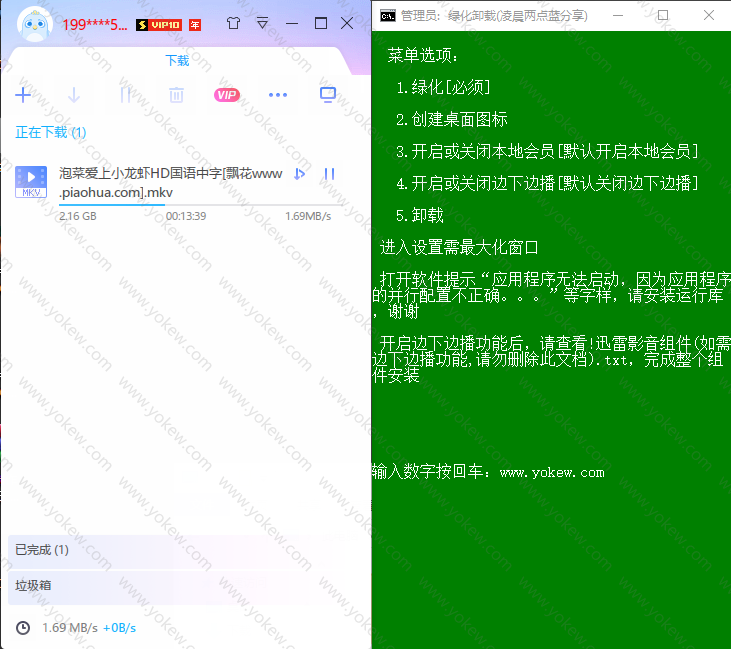Open the three-dot more options menu

pyautogui.click(x=278, y=95)
